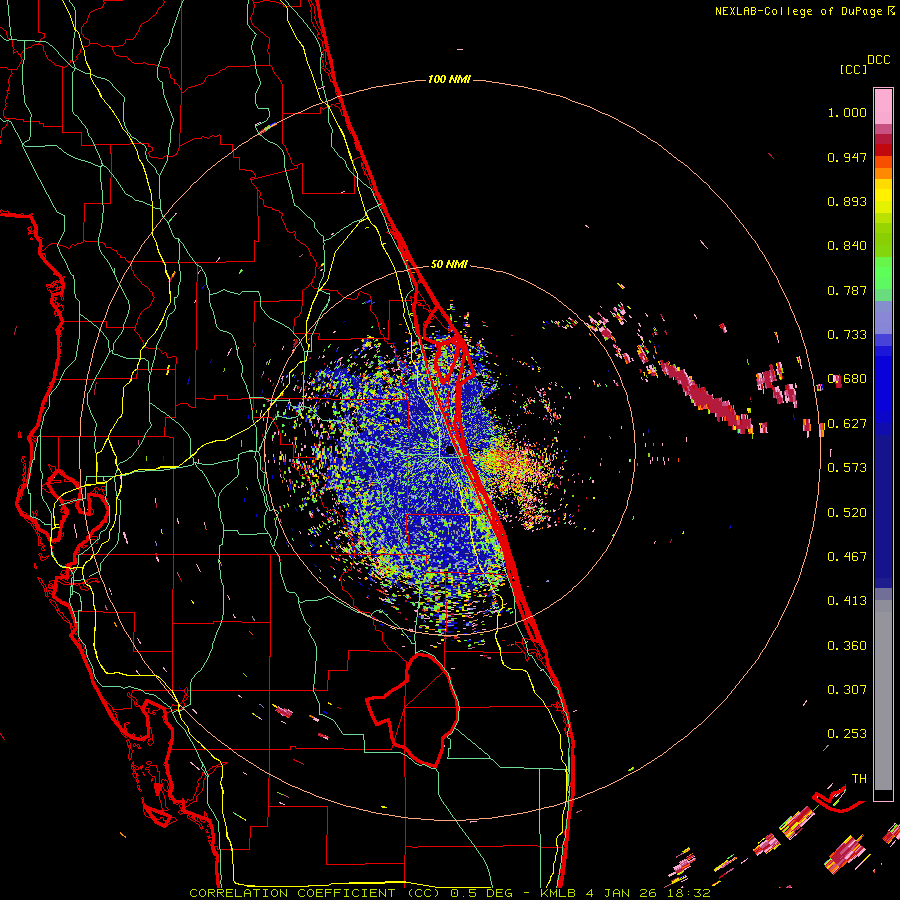Image resolution: width=900 pixels, height=900 pixels.
Task: Click the gray low-value segment of the color bar
Action: click(883, 695)
